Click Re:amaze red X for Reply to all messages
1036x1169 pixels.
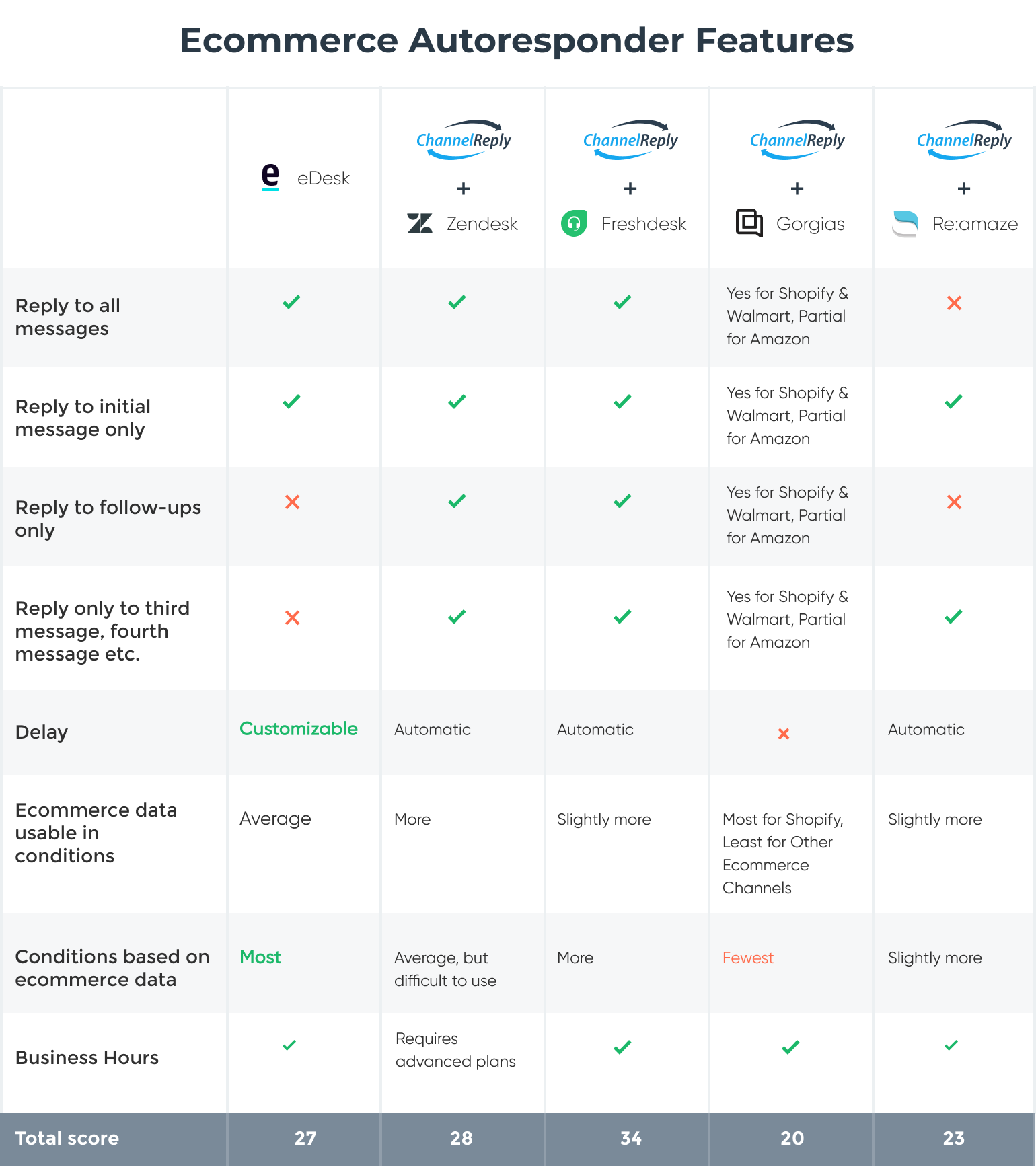click(954, 303)
